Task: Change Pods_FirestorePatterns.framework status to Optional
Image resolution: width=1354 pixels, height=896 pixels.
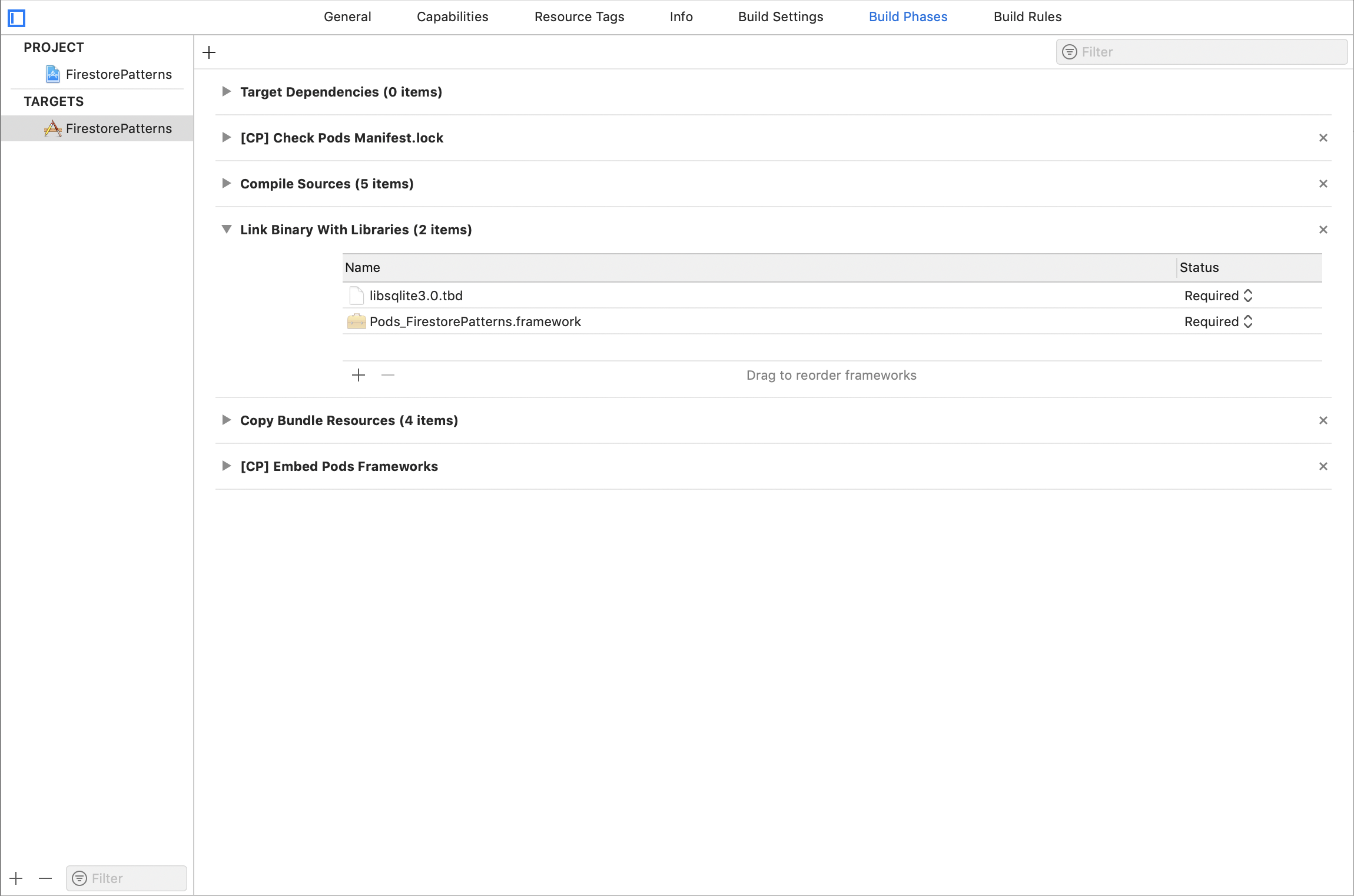Action: [x=1247, y=321]
